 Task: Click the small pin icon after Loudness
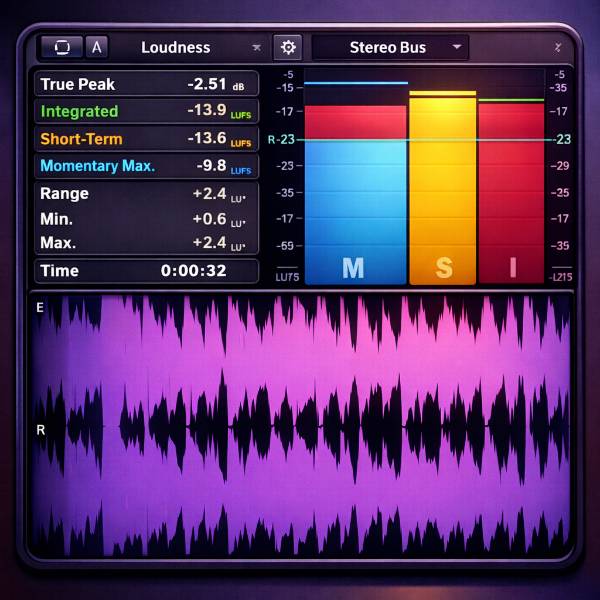(x=257, y=47)
